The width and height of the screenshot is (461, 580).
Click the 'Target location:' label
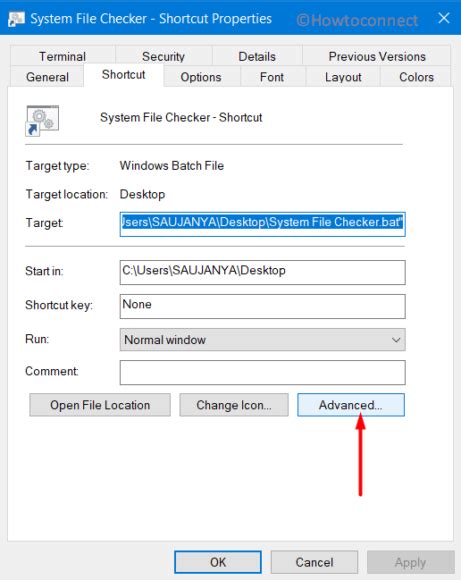click(67, 194)
